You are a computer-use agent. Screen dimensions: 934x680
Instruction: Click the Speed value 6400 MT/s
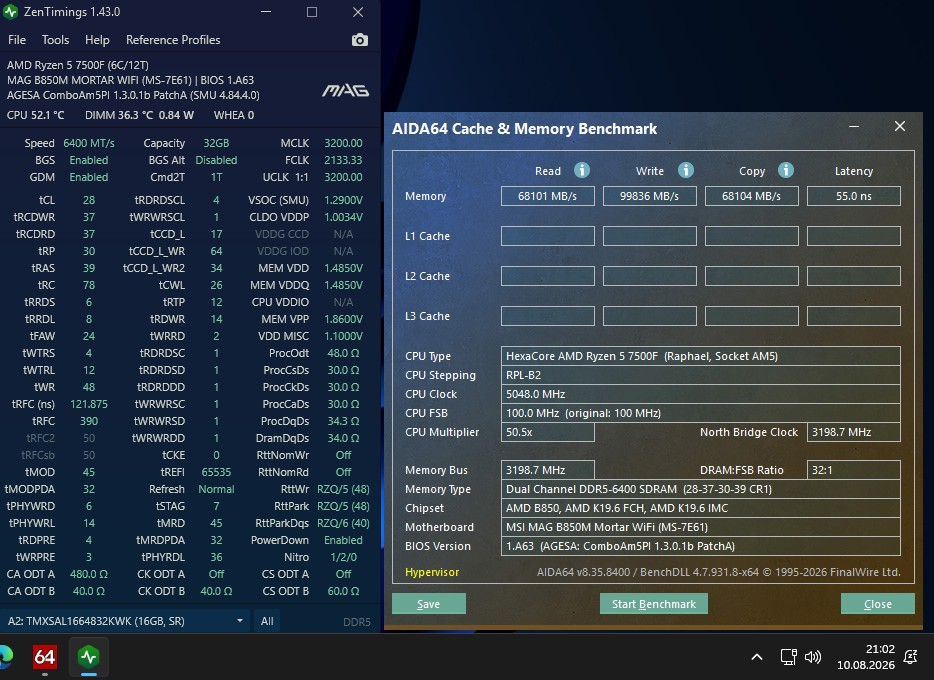[x=89, y=143]
